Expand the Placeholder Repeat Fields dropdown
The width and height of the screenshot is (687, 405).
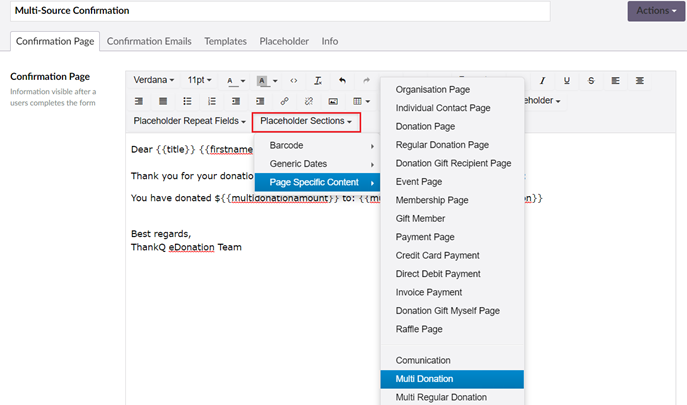[x=189, y=122]
